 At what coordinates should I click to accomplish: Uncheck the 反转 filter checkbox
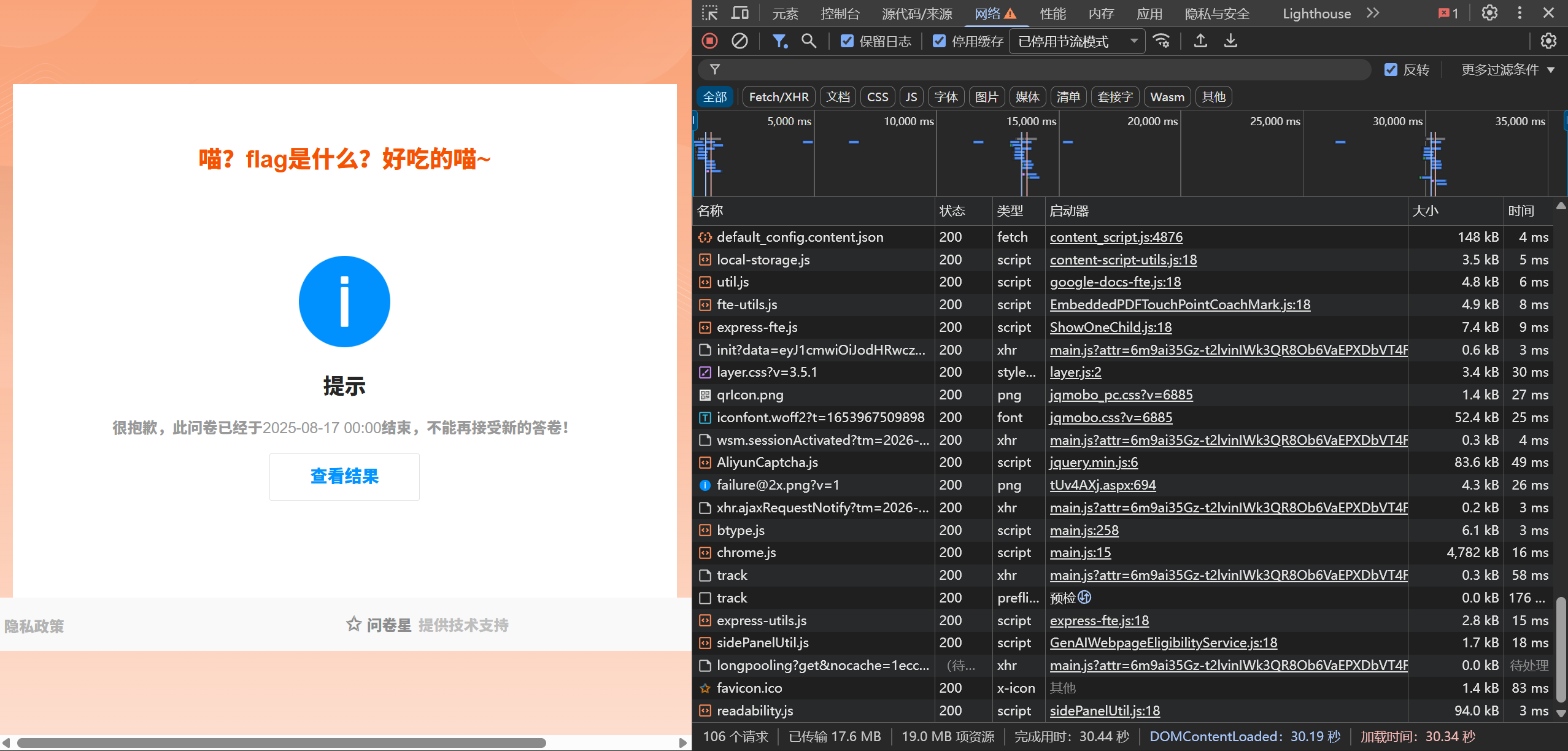[1391, 70]
